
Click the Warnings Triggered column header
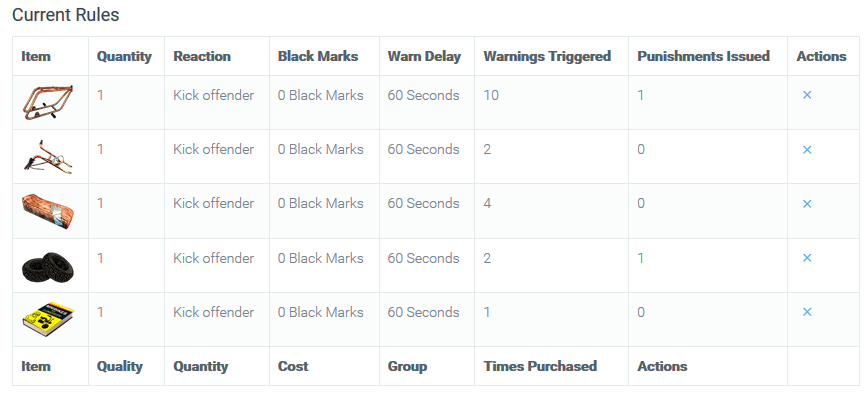547,56
